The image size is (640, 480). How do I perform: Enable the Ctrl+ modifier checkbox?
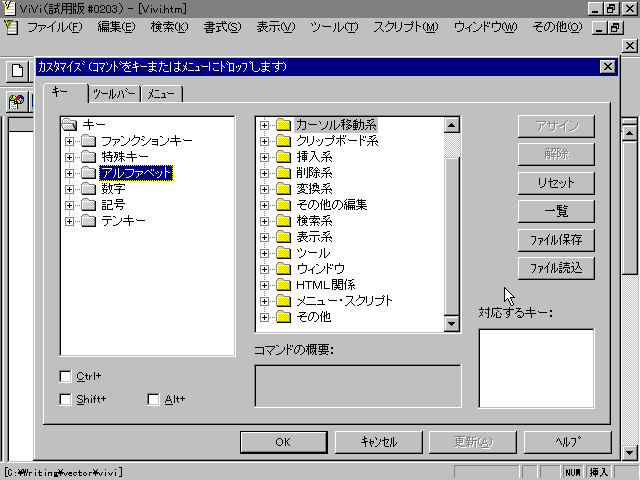tap(65, 376)
